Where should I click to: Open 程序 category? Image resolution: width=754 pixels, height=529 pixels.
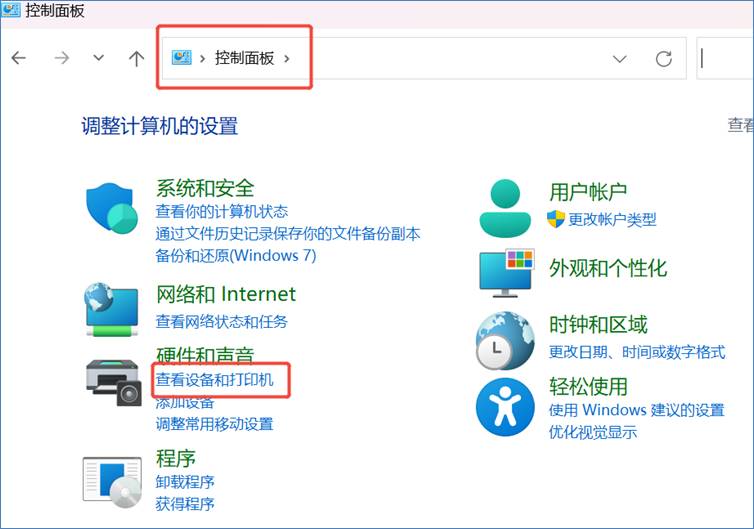tap(176, 458)
